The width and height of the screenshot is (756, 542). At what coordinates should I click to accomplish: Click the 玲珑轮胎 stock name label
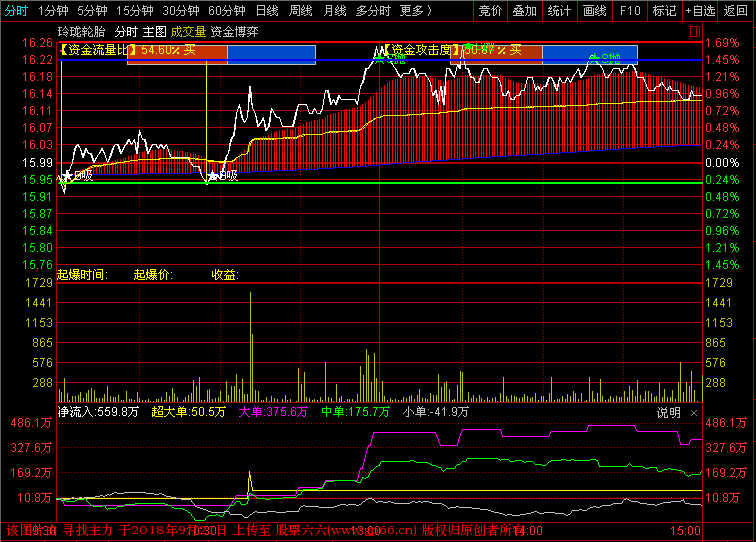pyautogui.click(x=83, y=32)
